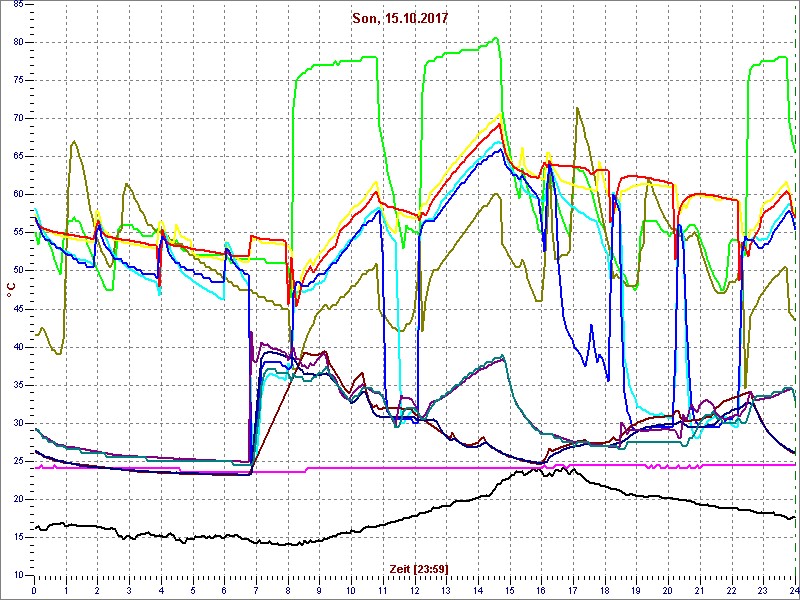Click hour 12 label on the time axis
Image resolution: width=800 pixels, height=600 pixels.
click(415, 591)
